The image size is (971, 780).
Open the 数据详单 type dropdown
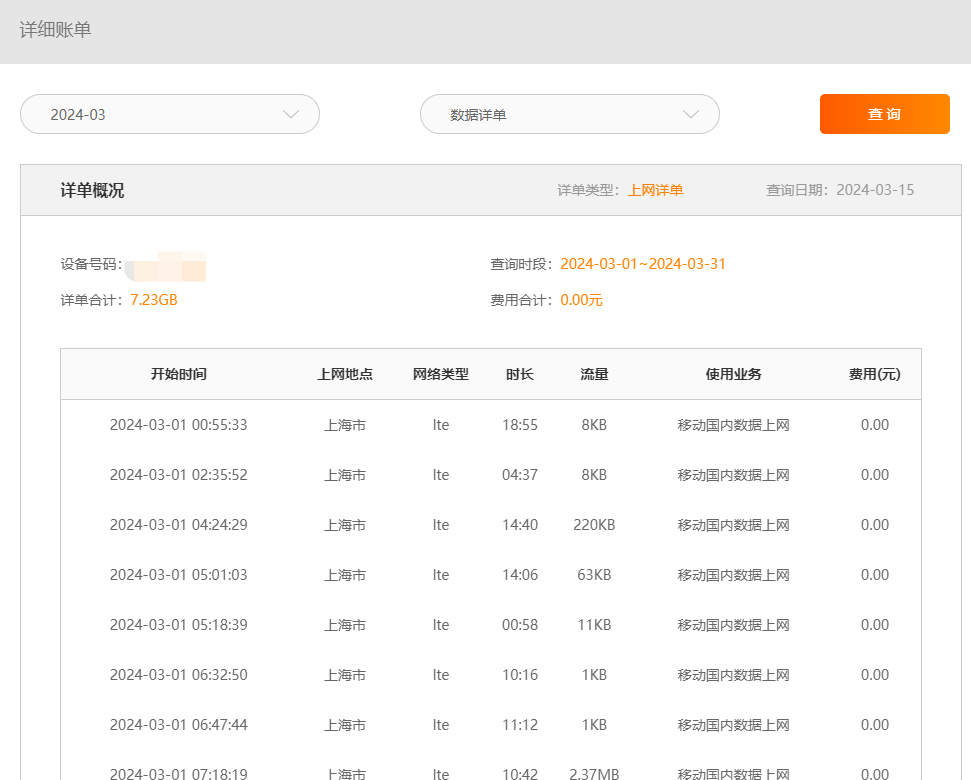570,114
